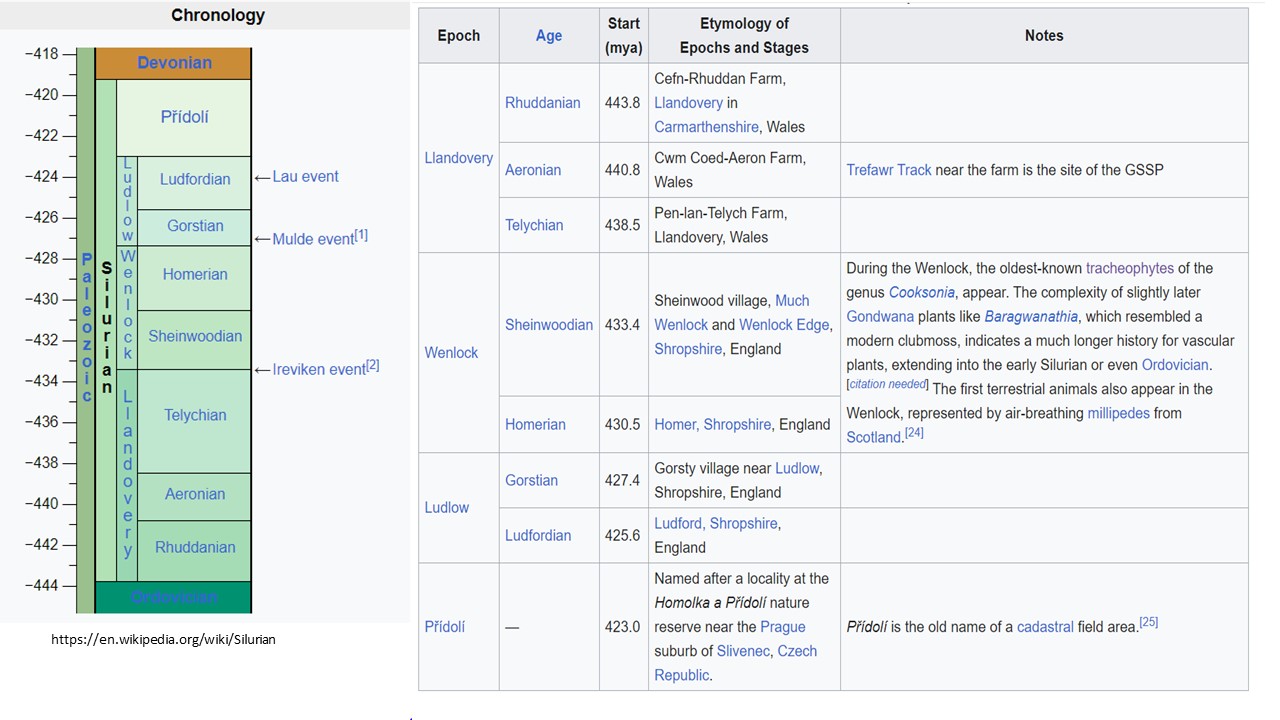Click the Lau event link
Image resolution: width=1280 pixels, height=720 pixels.
coord(305,177)
